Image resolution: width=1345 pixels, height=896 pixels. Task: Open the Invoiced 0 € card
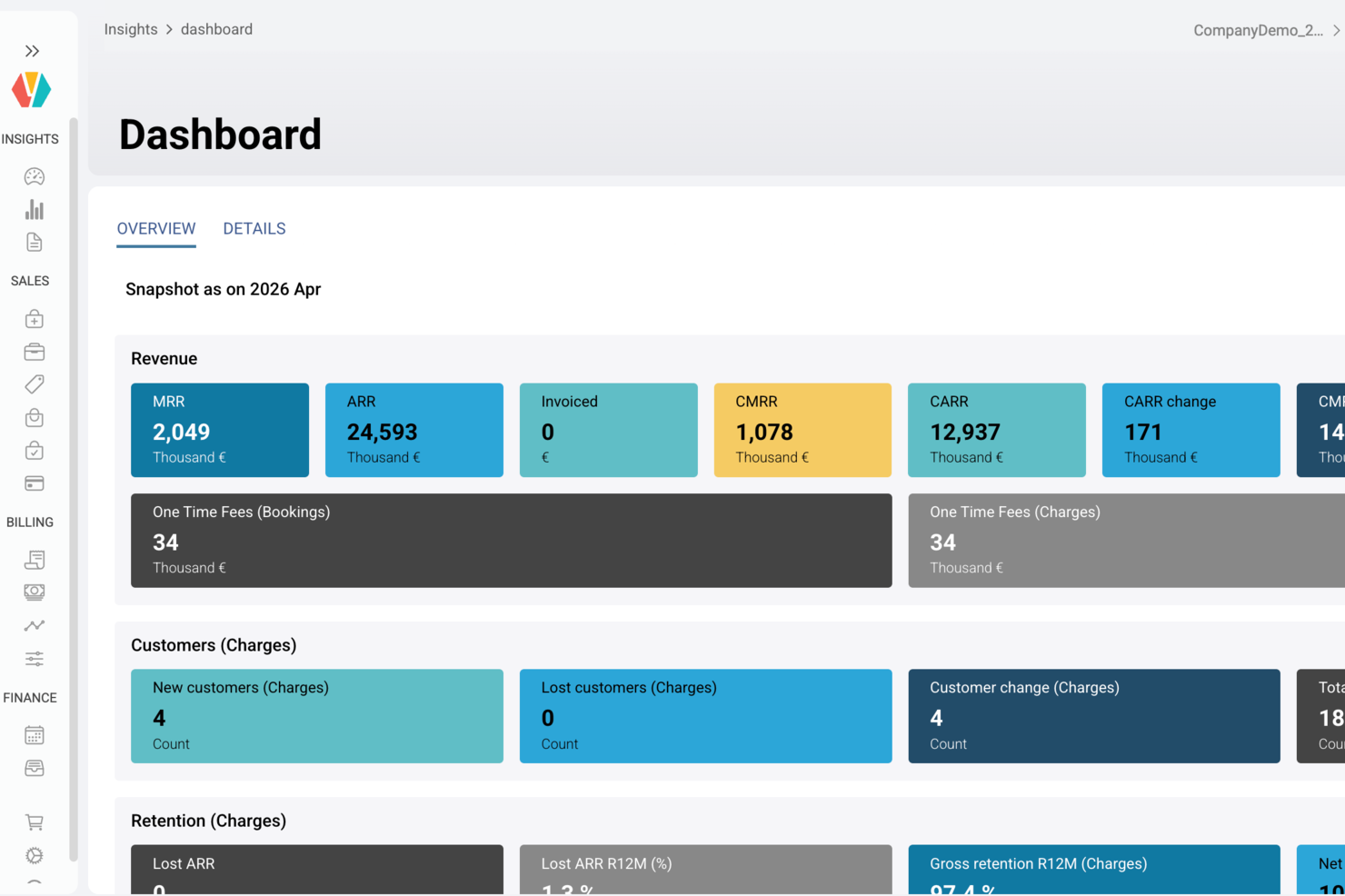[x=609, y=430]
